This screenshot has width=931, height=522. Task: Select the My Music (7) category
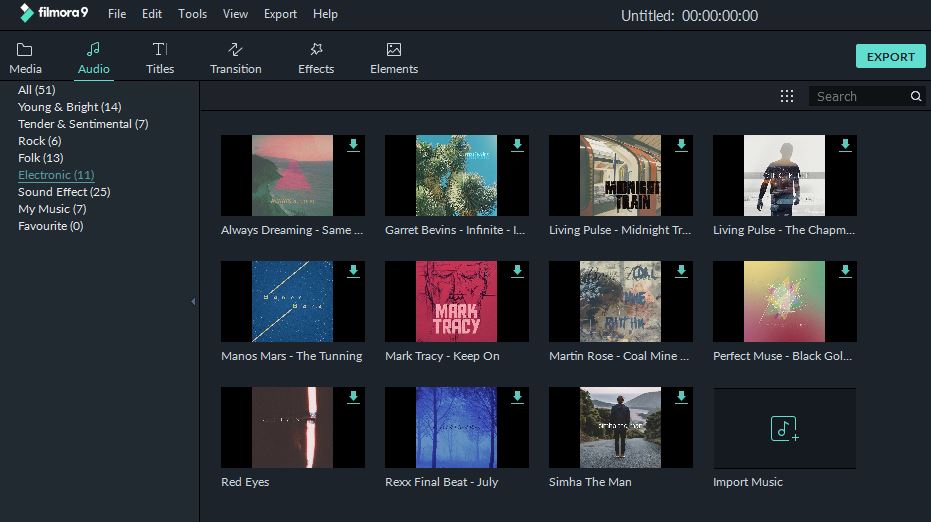(x=52, y=209)
